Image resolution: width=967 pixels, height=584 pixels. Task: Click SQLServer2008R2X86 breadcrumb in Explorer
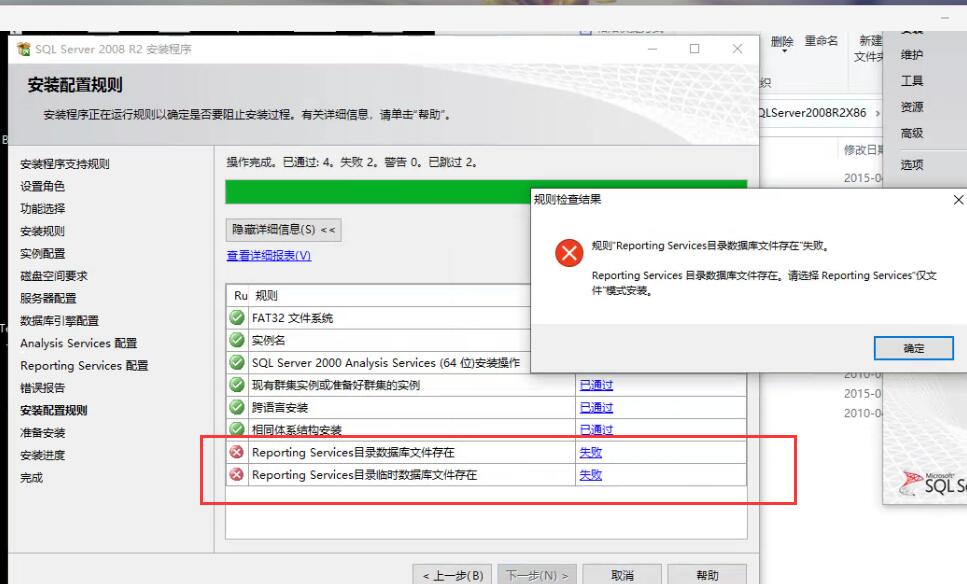813,113
